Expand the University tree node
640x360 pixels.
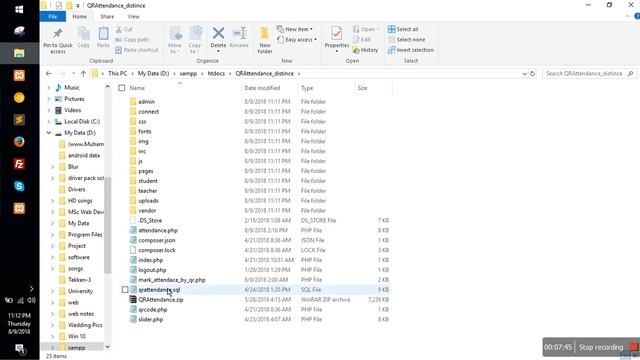pyautogui.click(x=53, y=291)
